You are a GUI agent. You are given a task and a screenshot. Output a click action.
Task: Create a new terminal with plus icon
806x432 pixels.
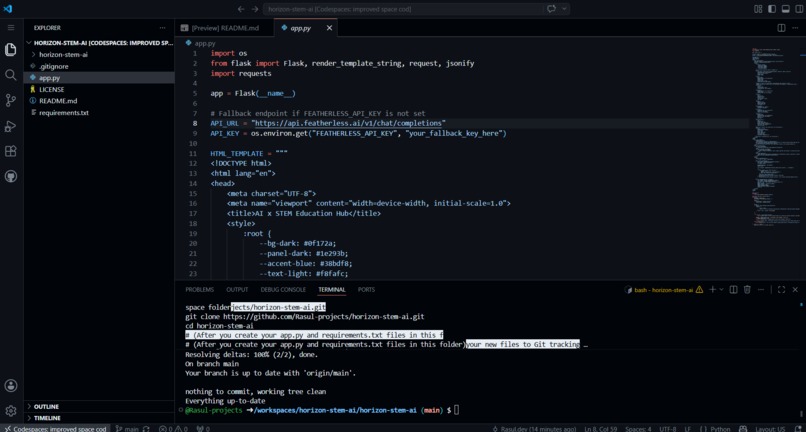click(x=712, y=290)
